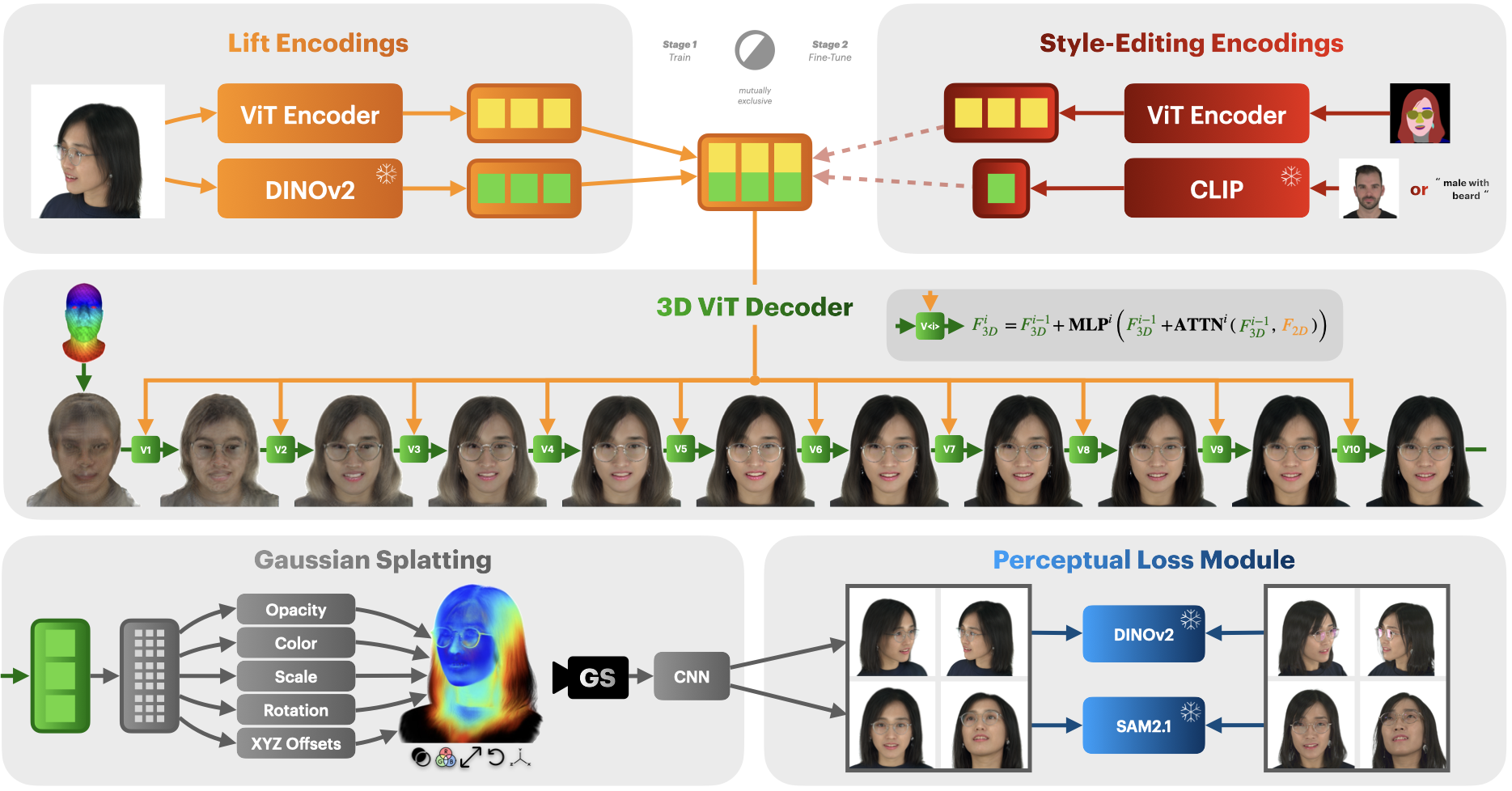
Task: Click the input portrait photo thumbnail
Action: pos(97,150)
